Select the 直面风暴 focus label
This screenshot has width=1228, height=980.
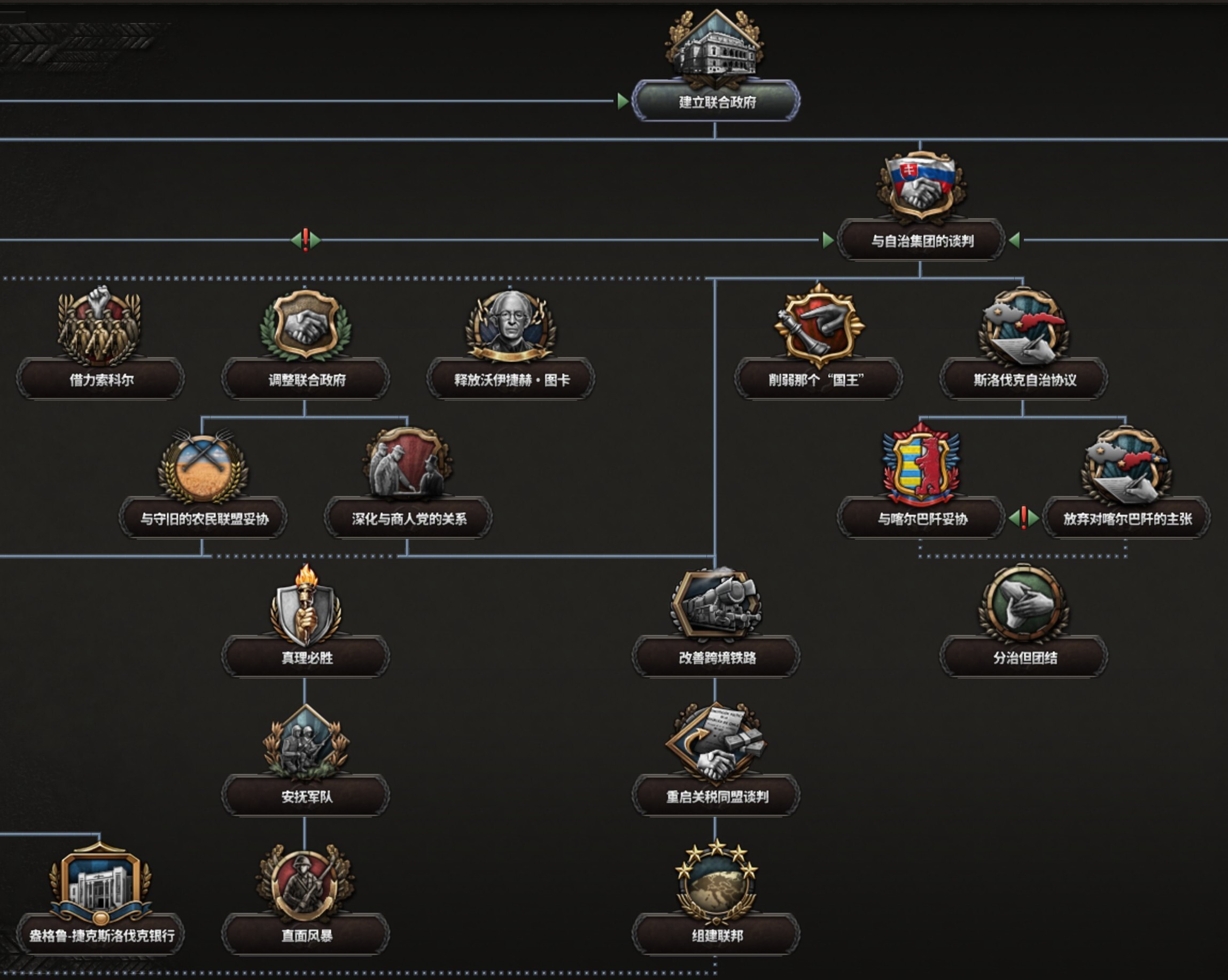(306, 936)
